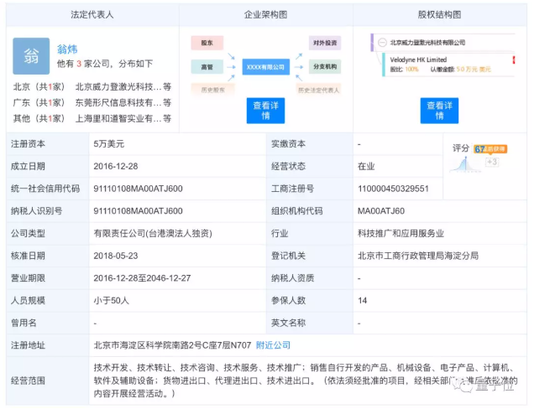The height and width of the screenshot is (414, 550).
Task: Click 北京市工商行政管理局海淀分局 registration authority
Action: pos(418,256)
